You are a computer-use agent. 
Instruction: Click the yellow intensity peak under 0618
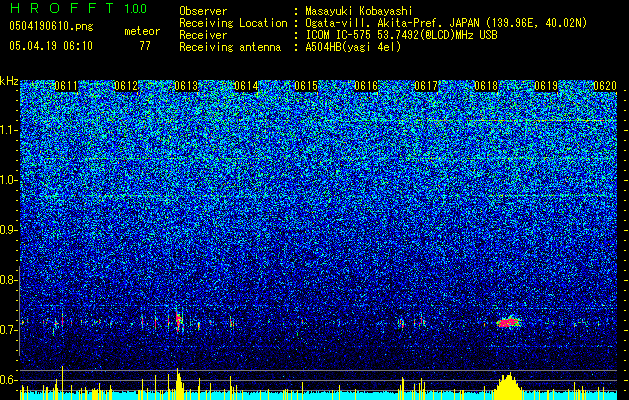pos(509,386)
